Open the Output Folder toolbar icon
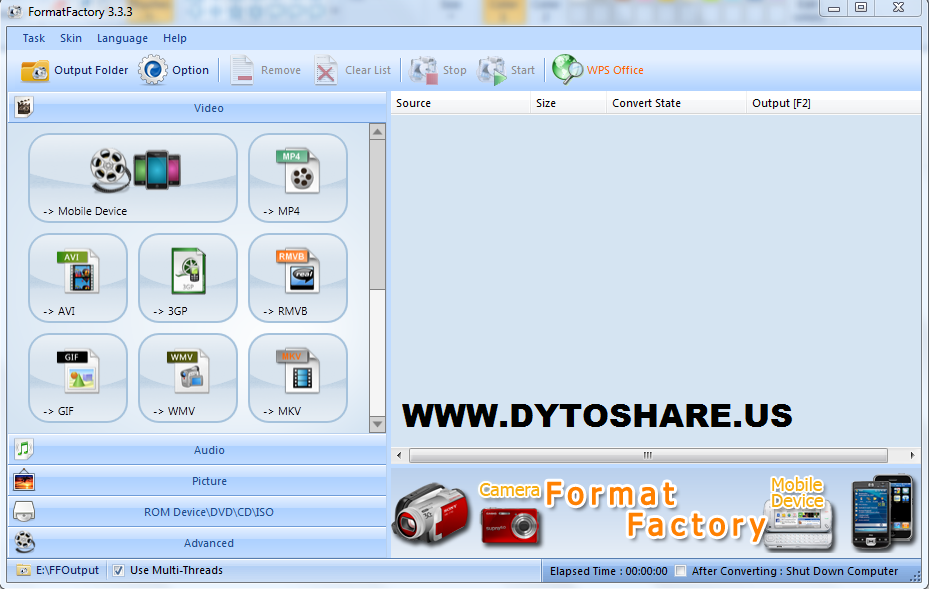Screen dimensions: 929x589 [35, 71]
